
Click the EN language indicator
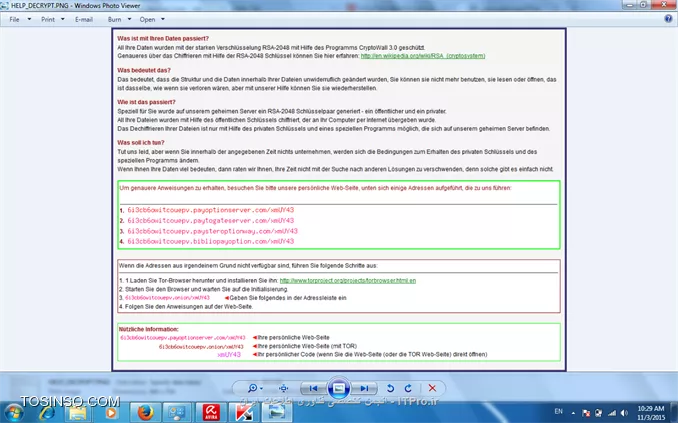[x=559, y=411]
